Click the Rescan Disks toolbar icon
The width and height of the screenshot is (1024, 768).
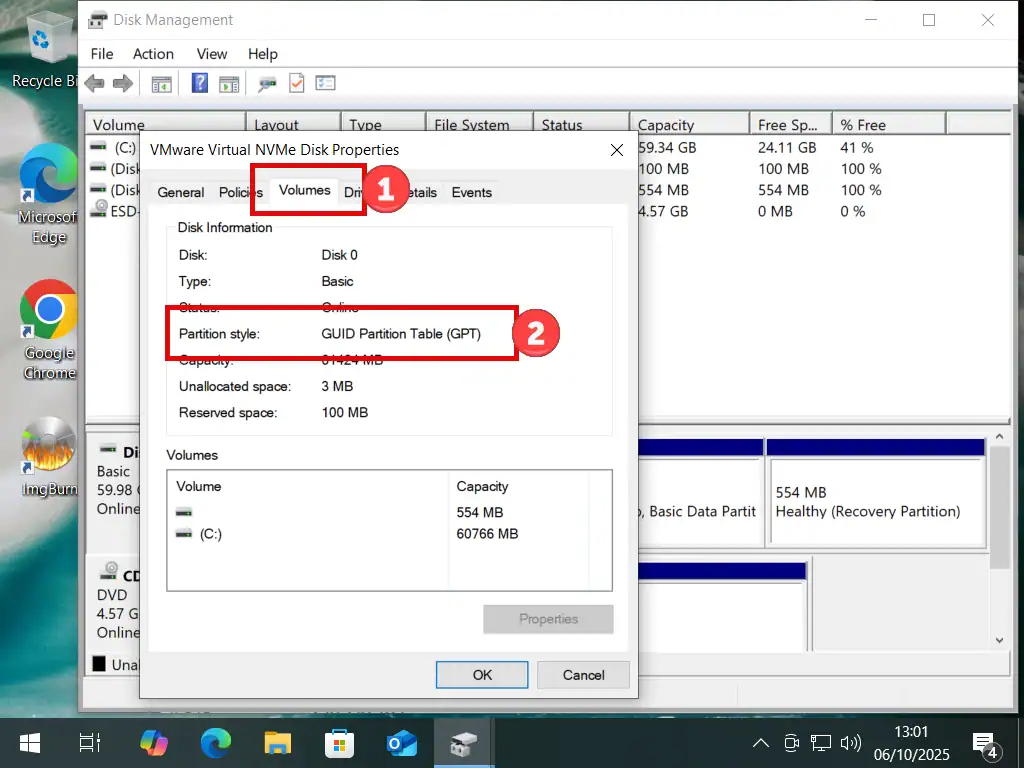pyautogui.click(x=267, y=84)
